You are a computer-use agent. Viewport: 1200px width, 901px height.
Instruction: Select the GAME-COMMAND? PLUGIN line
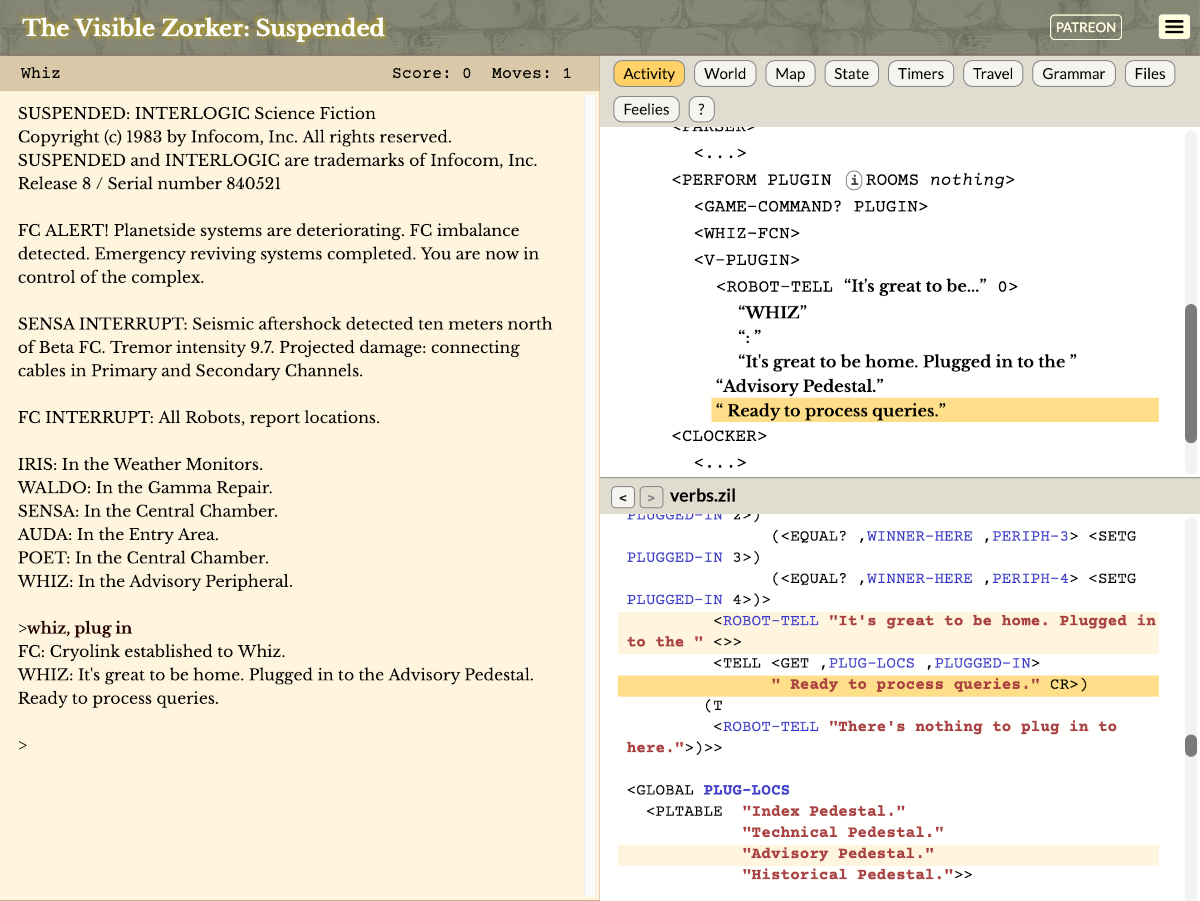811,206
